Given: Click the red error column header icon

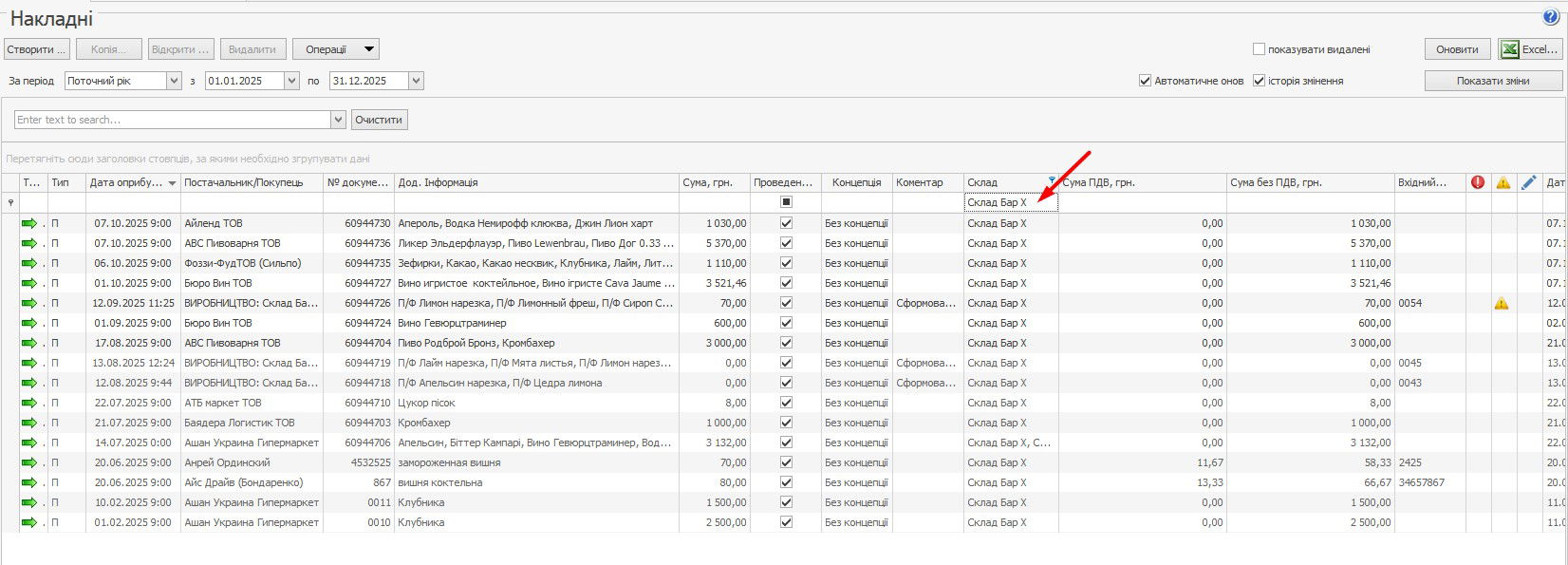Looking at the screenshot, I should coord(1478,182).
